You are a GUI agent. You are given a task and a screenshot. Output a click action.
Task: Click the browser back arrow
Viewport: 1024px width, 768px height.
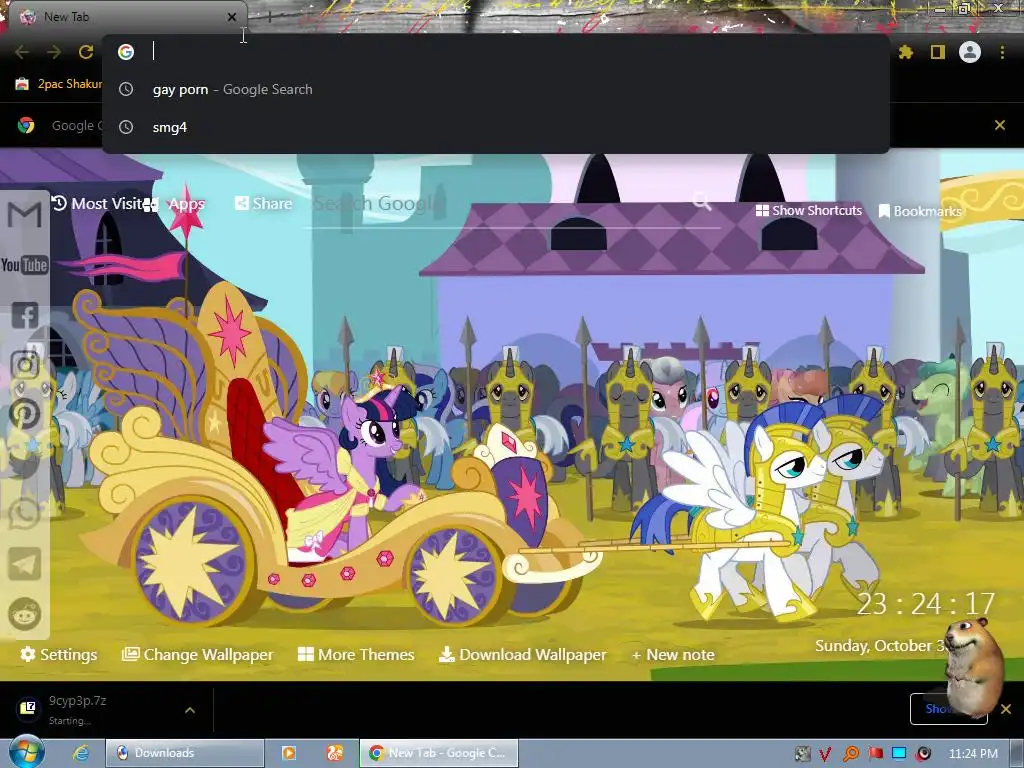[22, 52]
